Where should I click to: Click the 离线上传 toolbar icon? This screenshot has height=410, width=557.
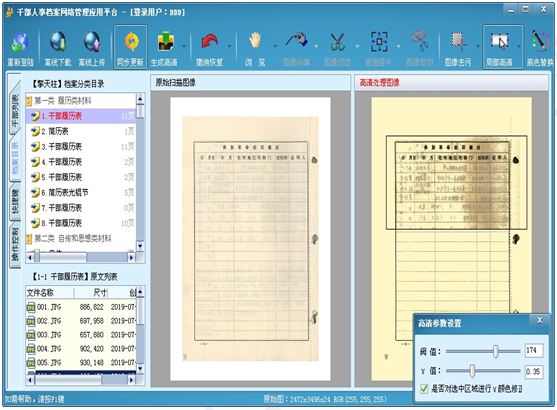pyautogui.click(x=92, y=42)
